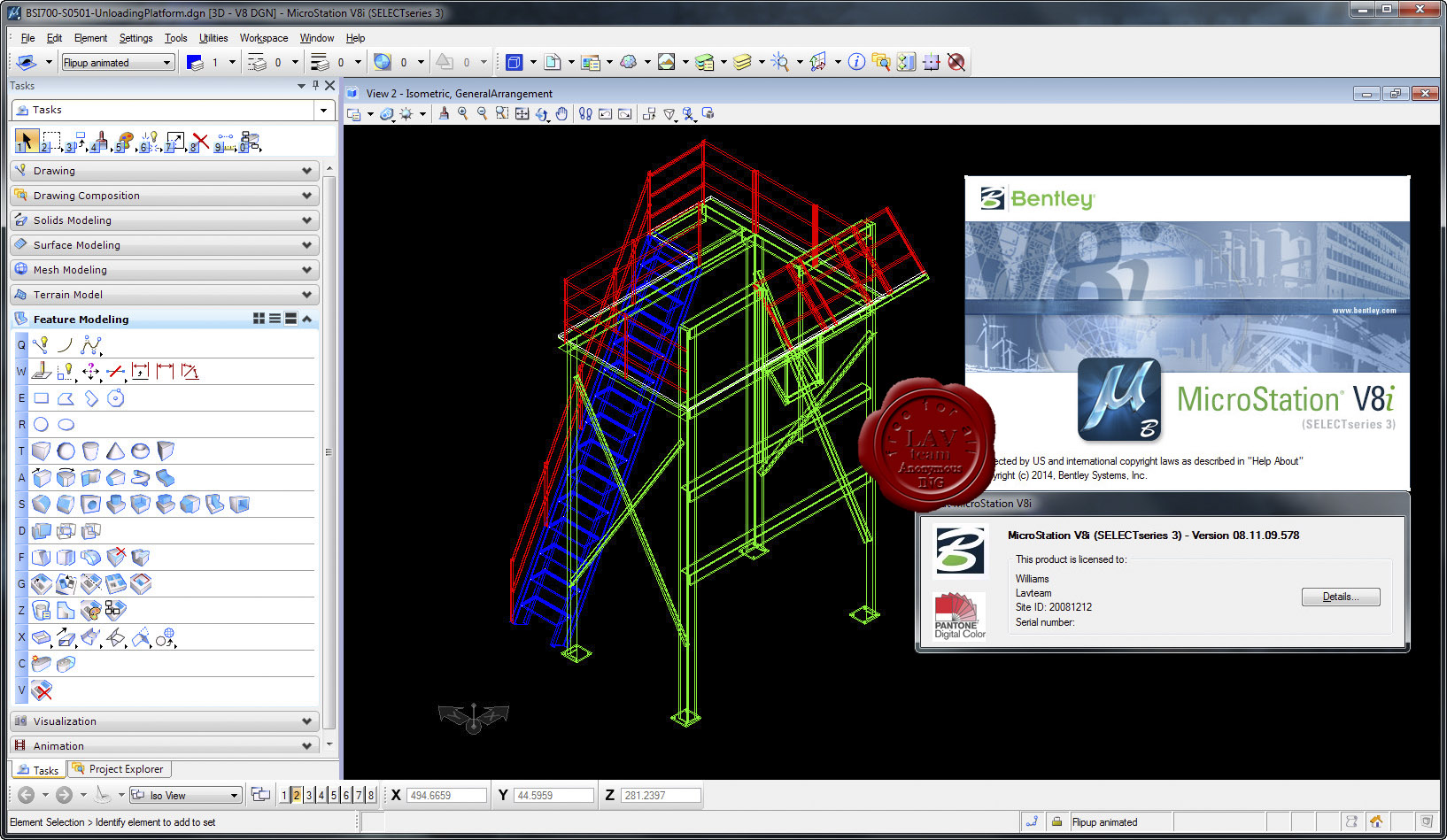Expand the Visualization task group
Screen dimensions: 1447x840
(165, 721)
